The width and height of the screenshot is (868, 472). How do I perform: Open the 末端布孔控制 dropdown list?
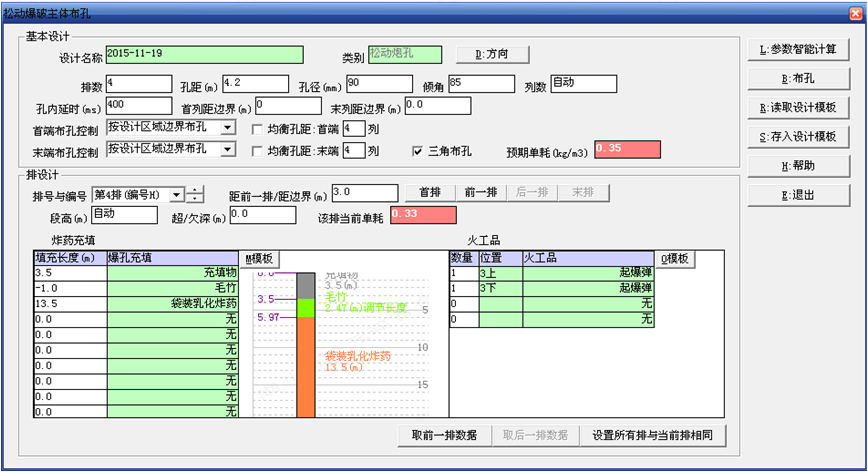227,150
